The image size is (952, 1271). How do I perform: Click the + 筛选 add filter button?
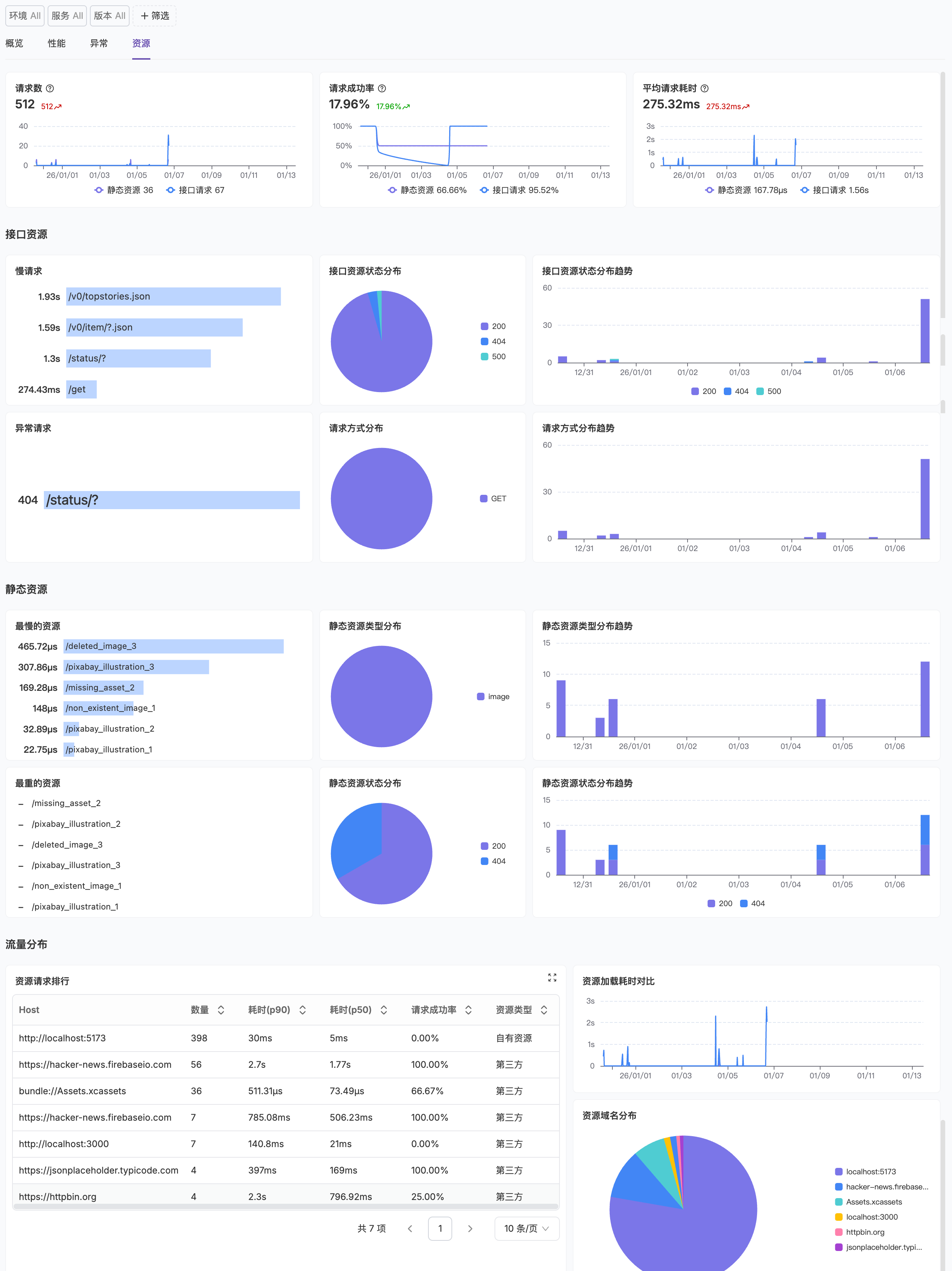[x=155, y=16]
